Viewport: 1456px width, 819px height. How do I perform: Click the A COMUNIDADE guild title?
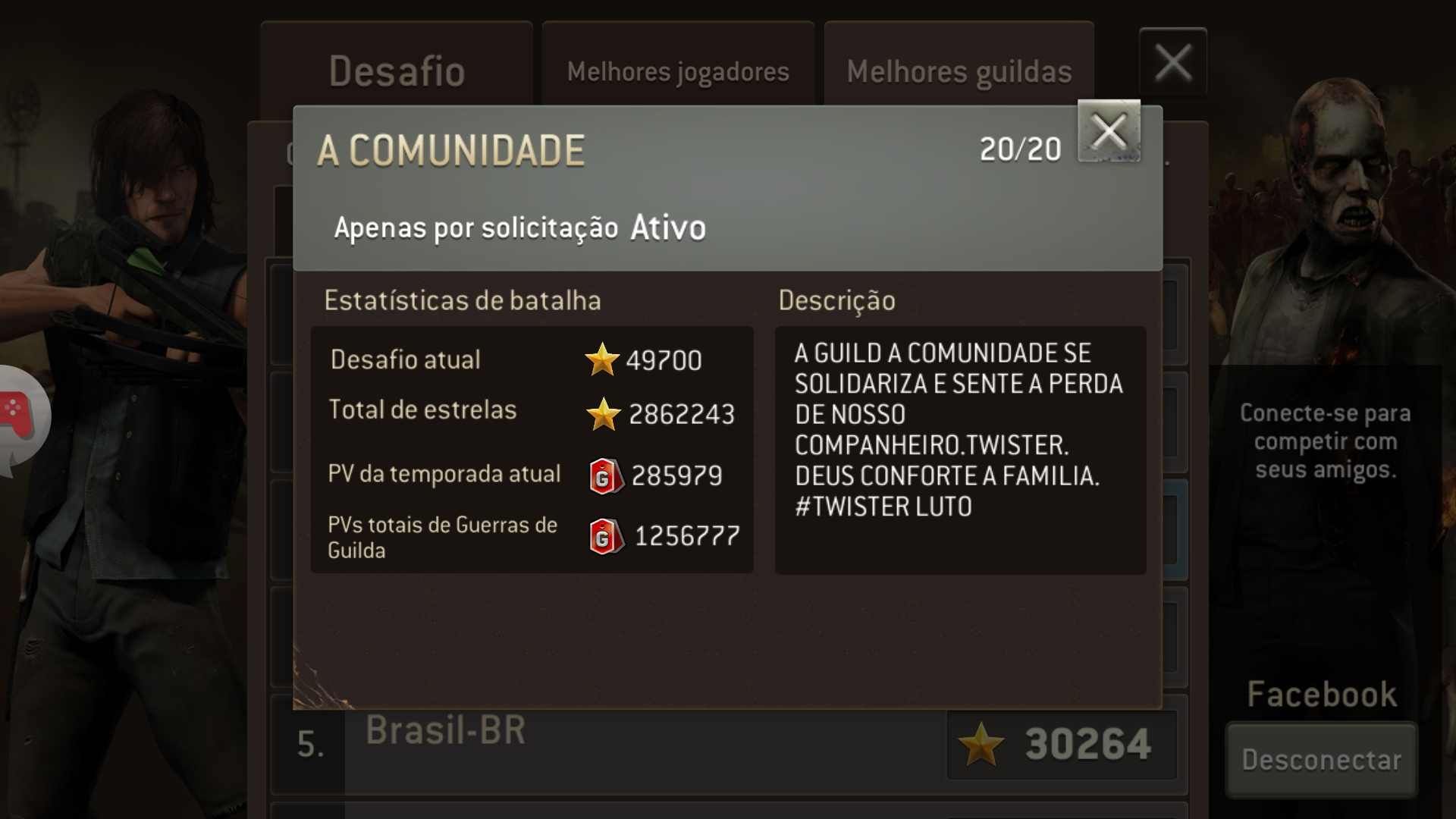[x=451, y=150]
